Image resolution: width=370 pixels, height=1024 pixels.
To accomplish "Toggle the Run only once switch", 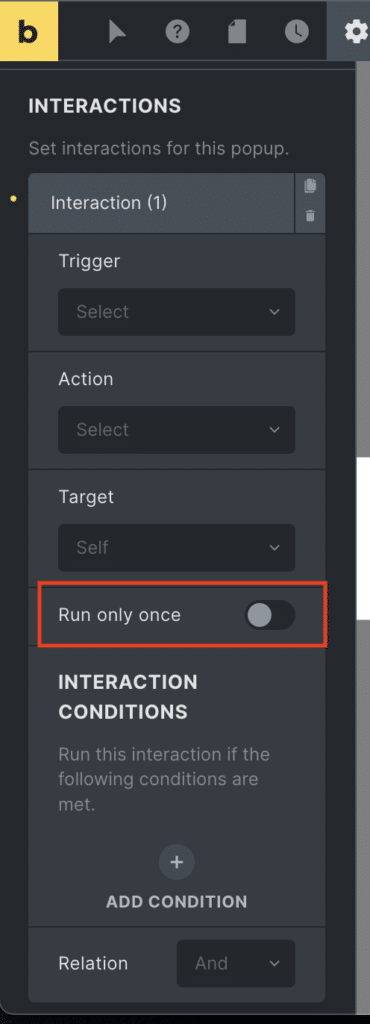I will (270, 615).
